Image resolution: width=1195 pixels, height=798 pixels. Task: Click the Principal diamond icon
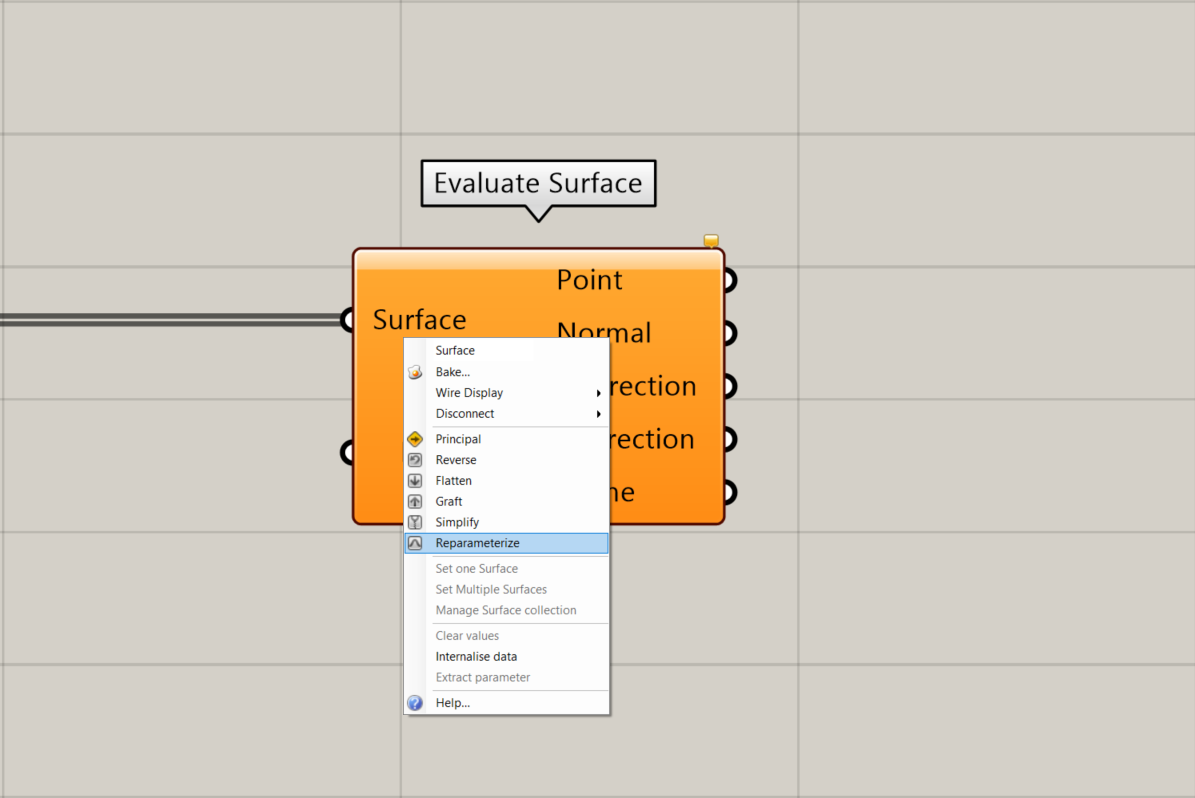click(416, 438)
